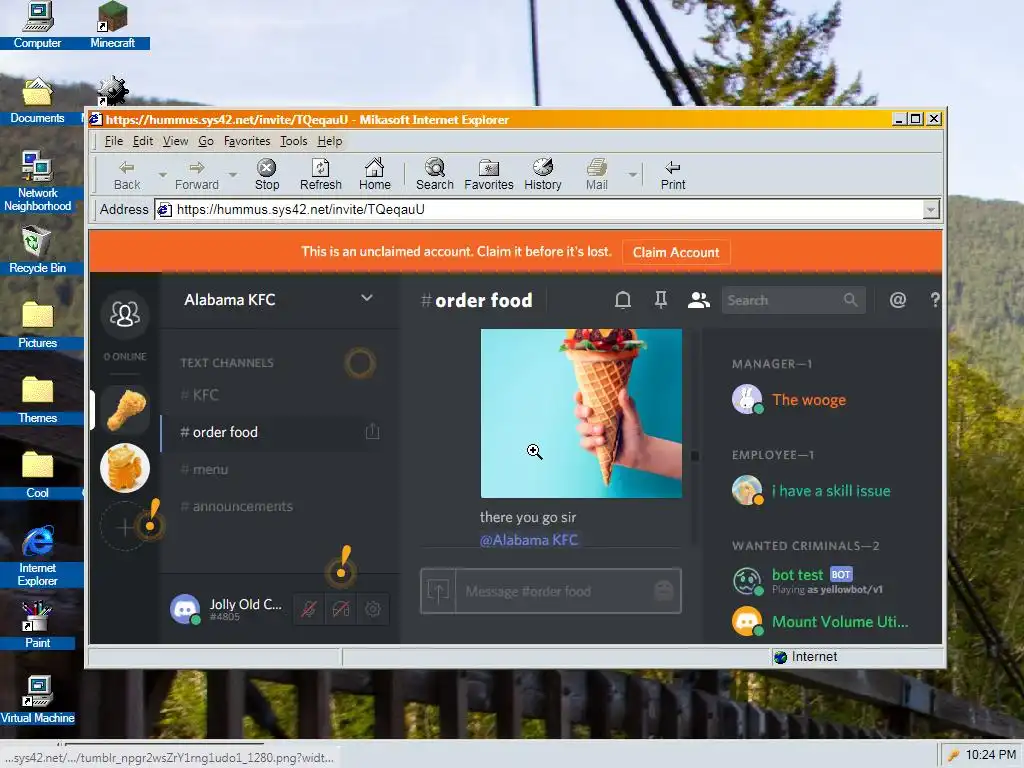Open the Tools menu
Screen dimensions: 1024x768
pyautogui.click(x=293, y=141)
